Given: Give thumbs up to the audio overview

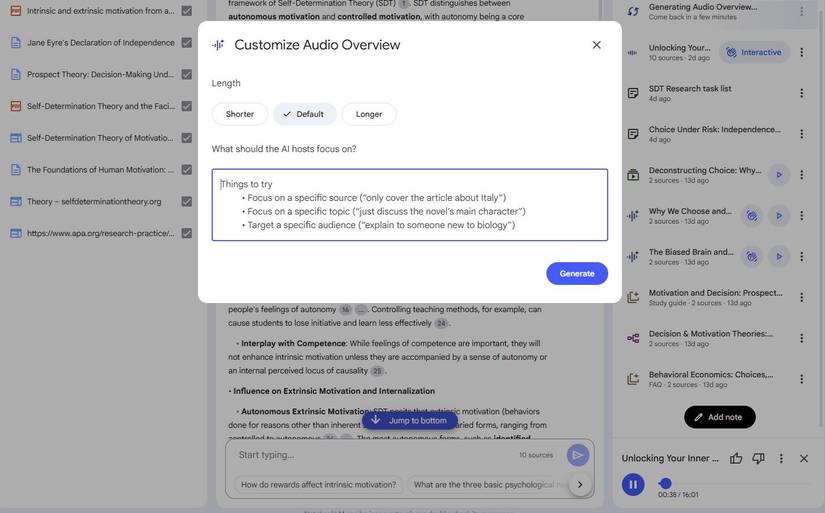Looking at the screenshot, I should click(736, 458).
